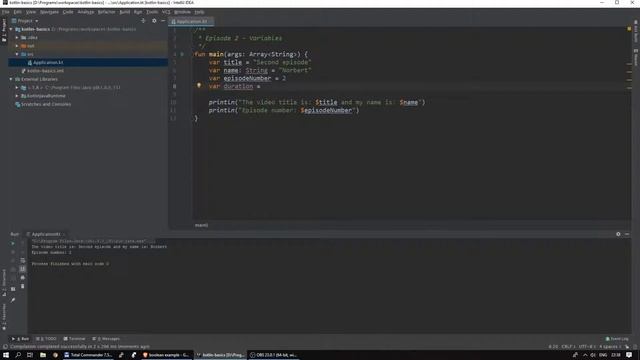The width and height of the screenshot is (640, 360).
Task: Collapse the External Libraries node
Action: [x=11, y=79]
